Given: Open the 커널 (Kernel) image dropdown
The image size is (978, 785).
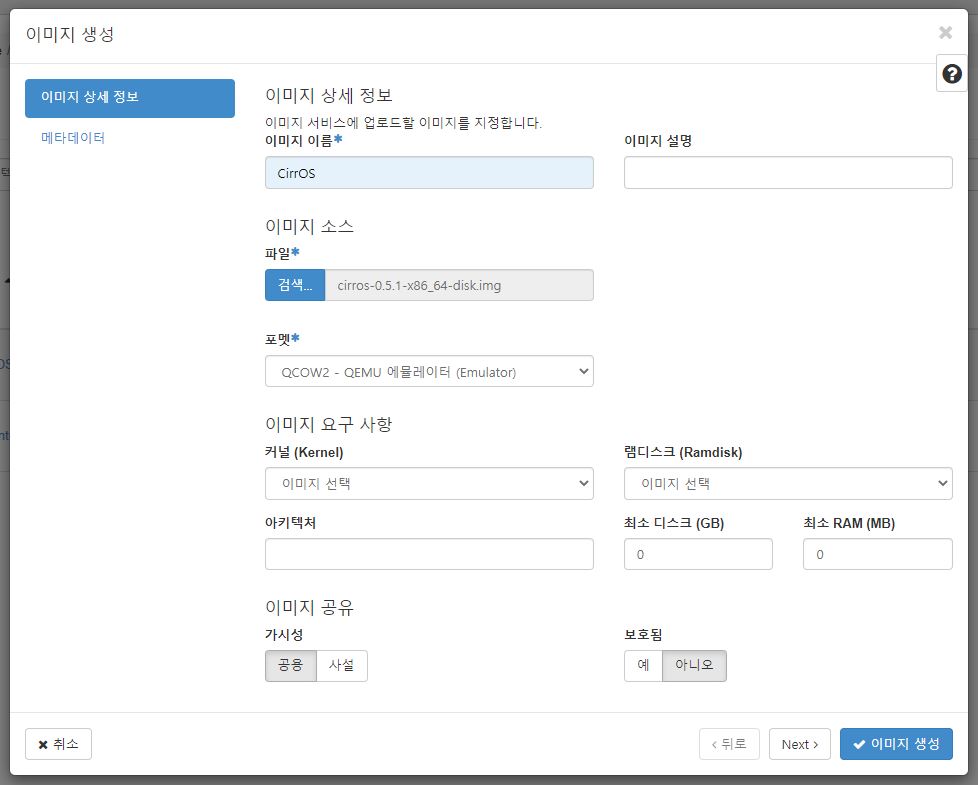Looking at the screenshot, I should (429, 483).
